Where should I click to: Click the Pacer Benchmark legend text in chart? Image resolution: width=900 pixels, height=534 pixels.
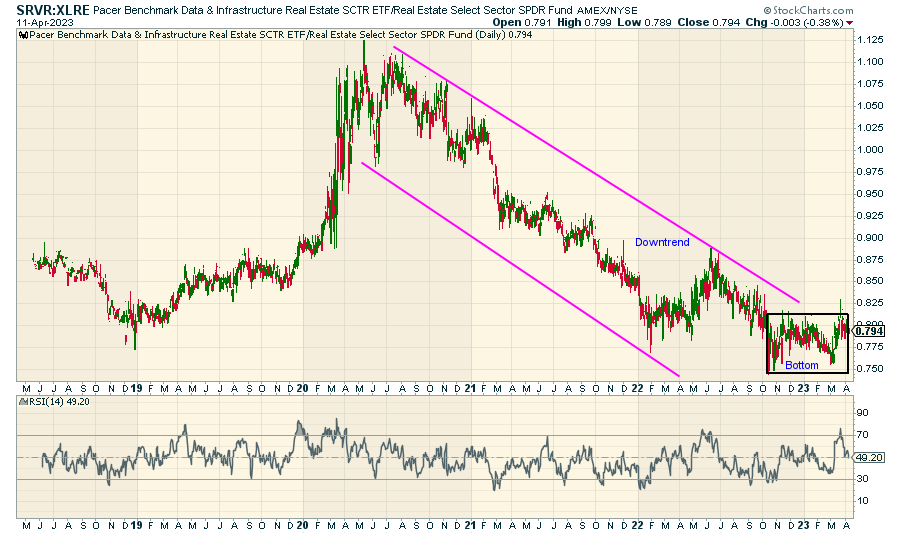(281, 35)
